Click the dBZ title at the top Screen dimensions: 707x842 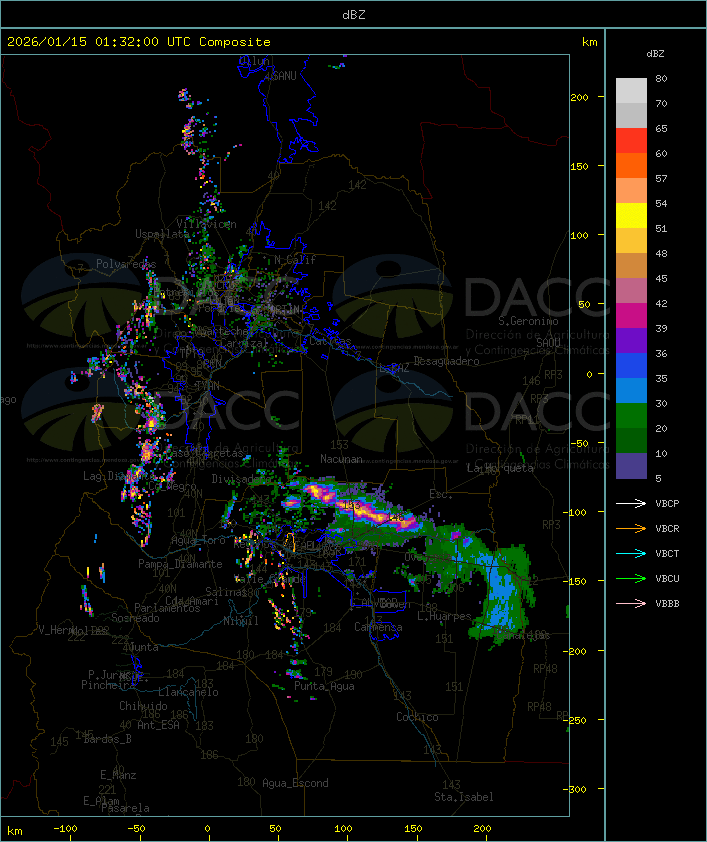[x=353, y=14]
